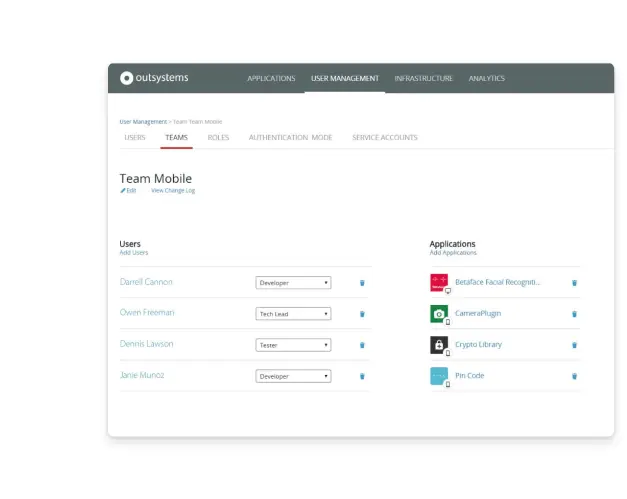
Task: Delete Darrell Cannon from team
Action: [x=362, y=283]
